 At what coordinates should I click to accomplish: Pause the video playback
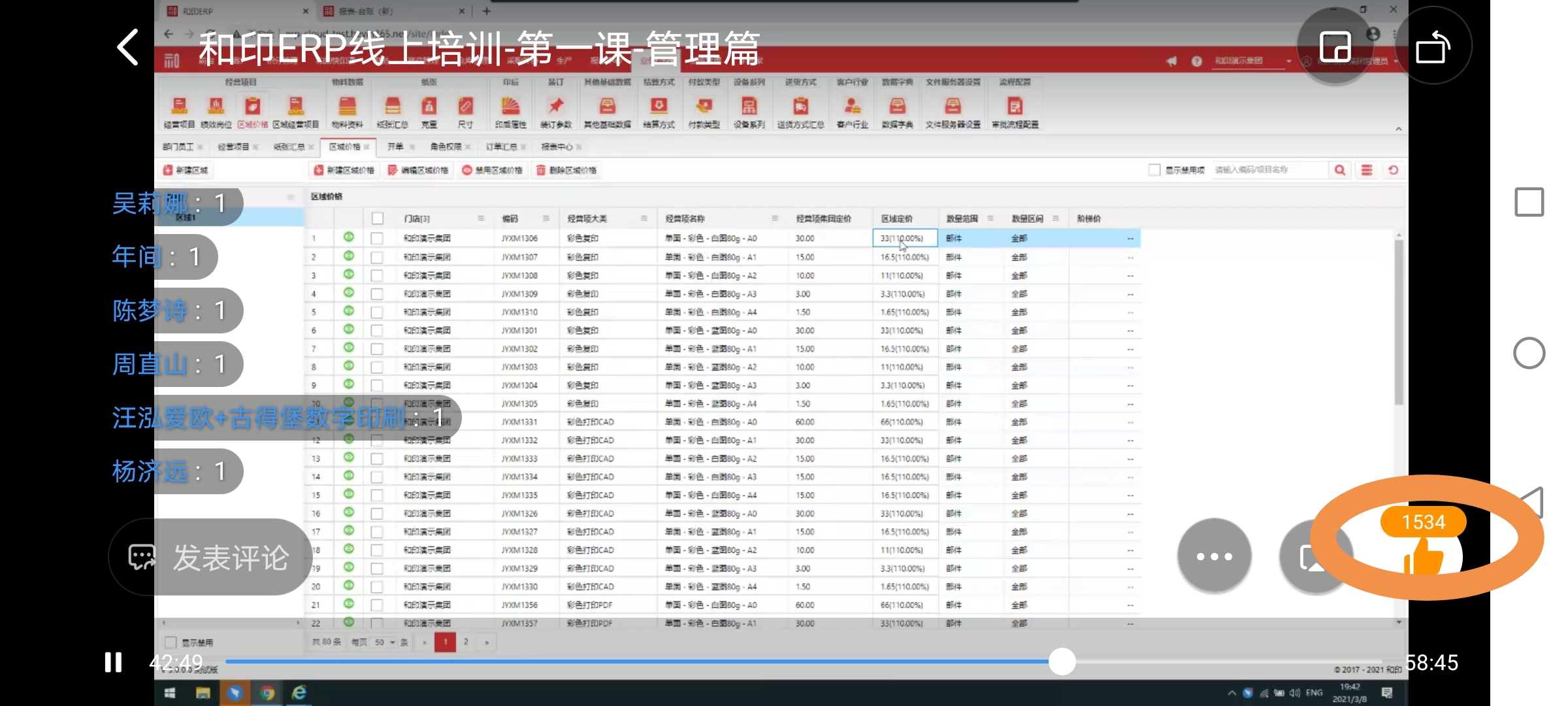(113, 662)
